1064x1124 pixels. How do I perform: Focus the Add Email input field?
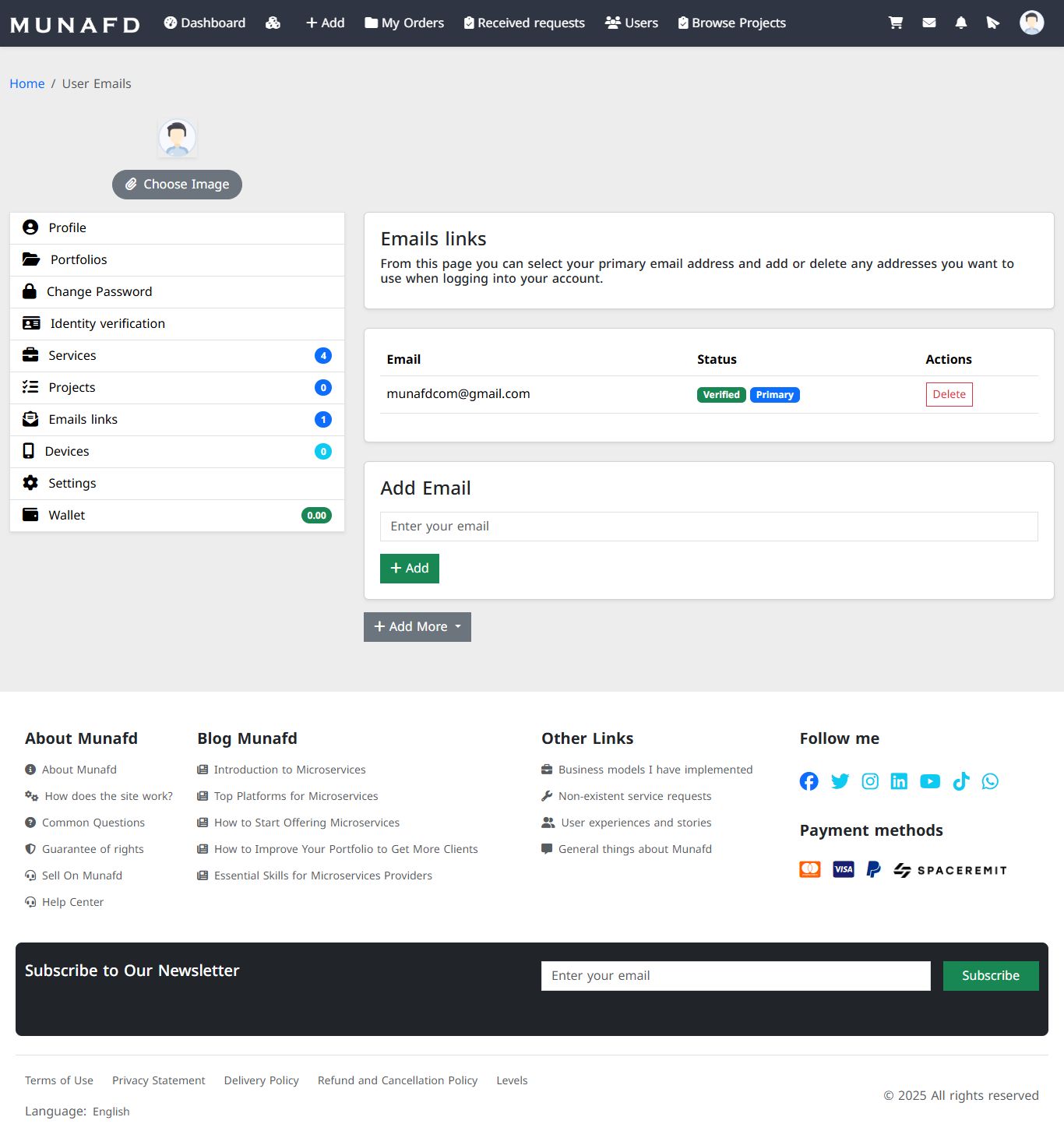709,527
